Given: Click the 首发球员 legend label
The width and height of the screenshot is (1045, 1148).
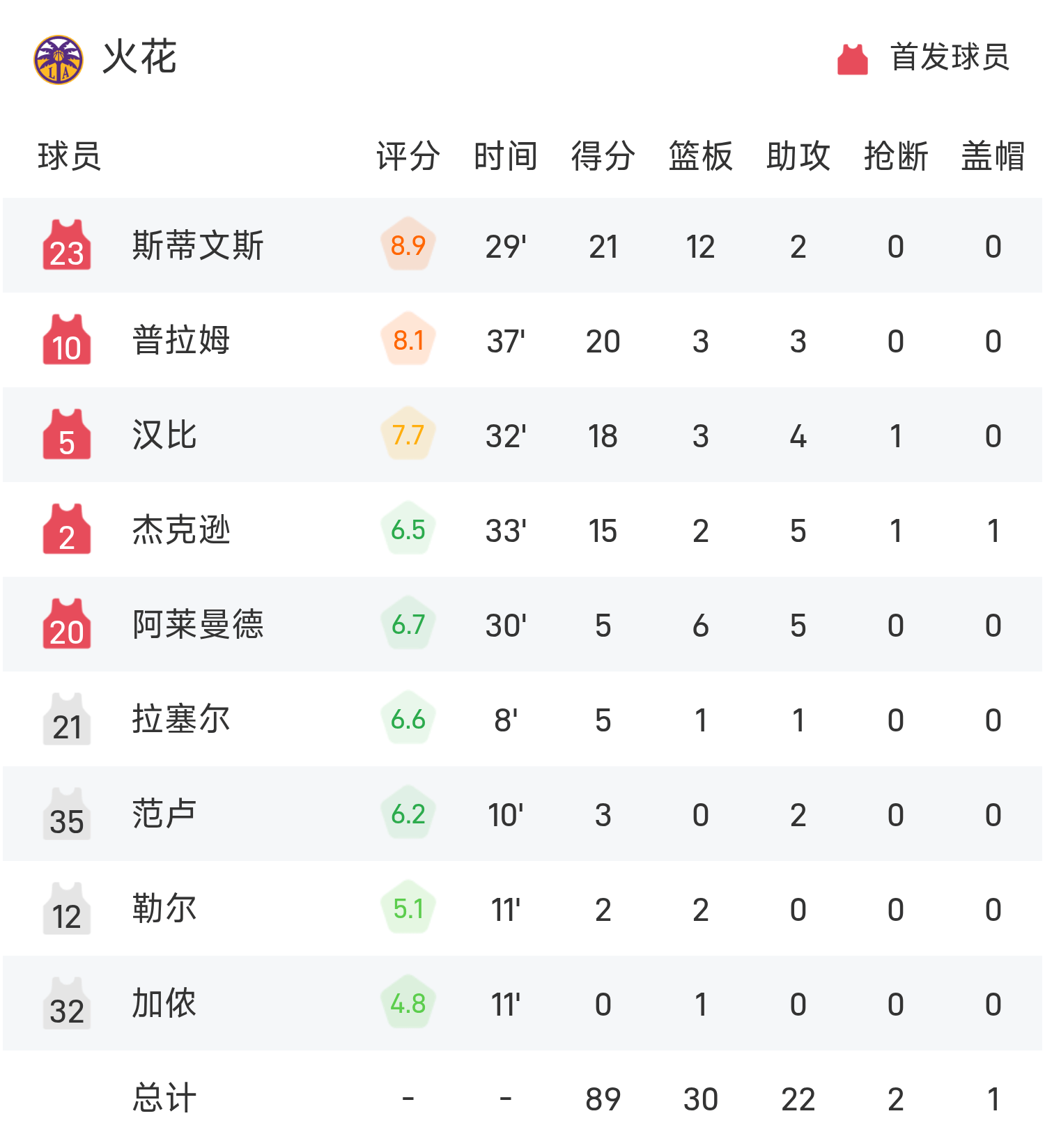Looking at the screenshot, I should click(950, 58).
